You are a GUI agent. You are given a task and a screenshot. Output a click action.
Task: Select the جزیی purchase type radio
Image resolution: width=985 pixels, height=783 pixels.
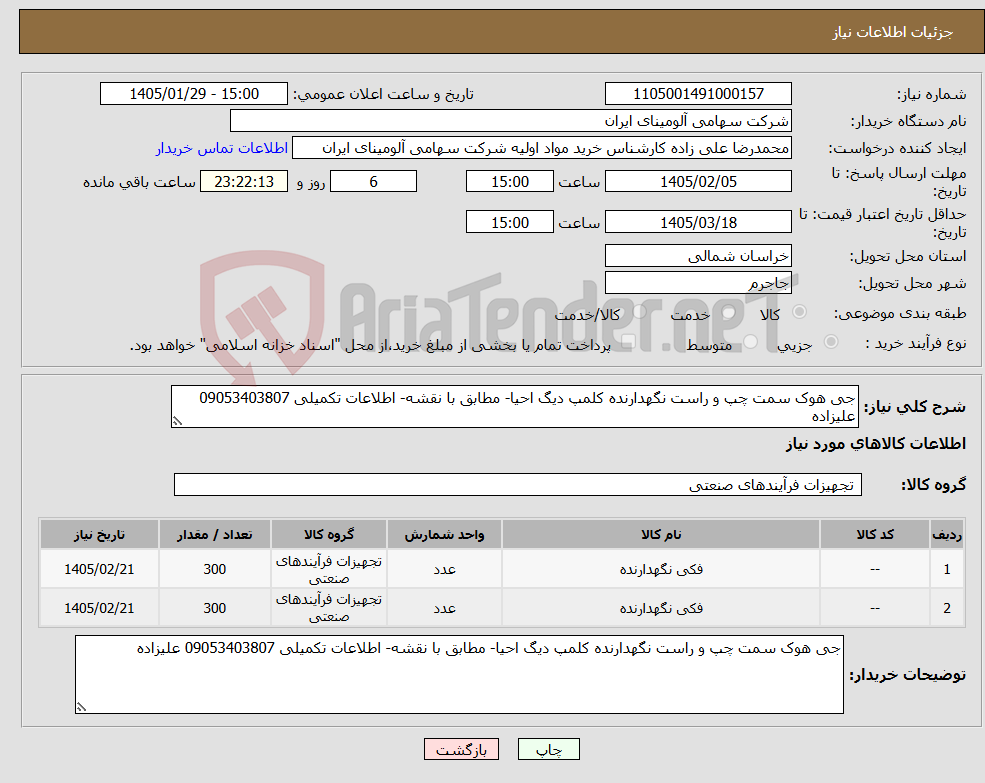coord(830,341)
